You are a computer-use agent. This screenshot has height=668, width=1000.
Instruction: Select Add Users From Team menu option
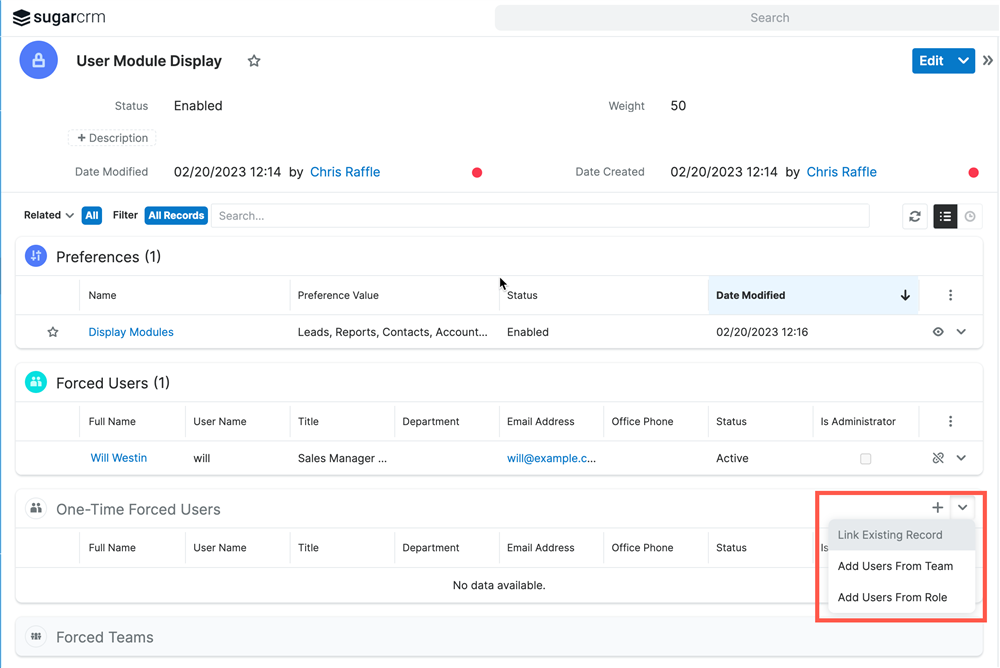pyautogui.click(x=895, y=566)
